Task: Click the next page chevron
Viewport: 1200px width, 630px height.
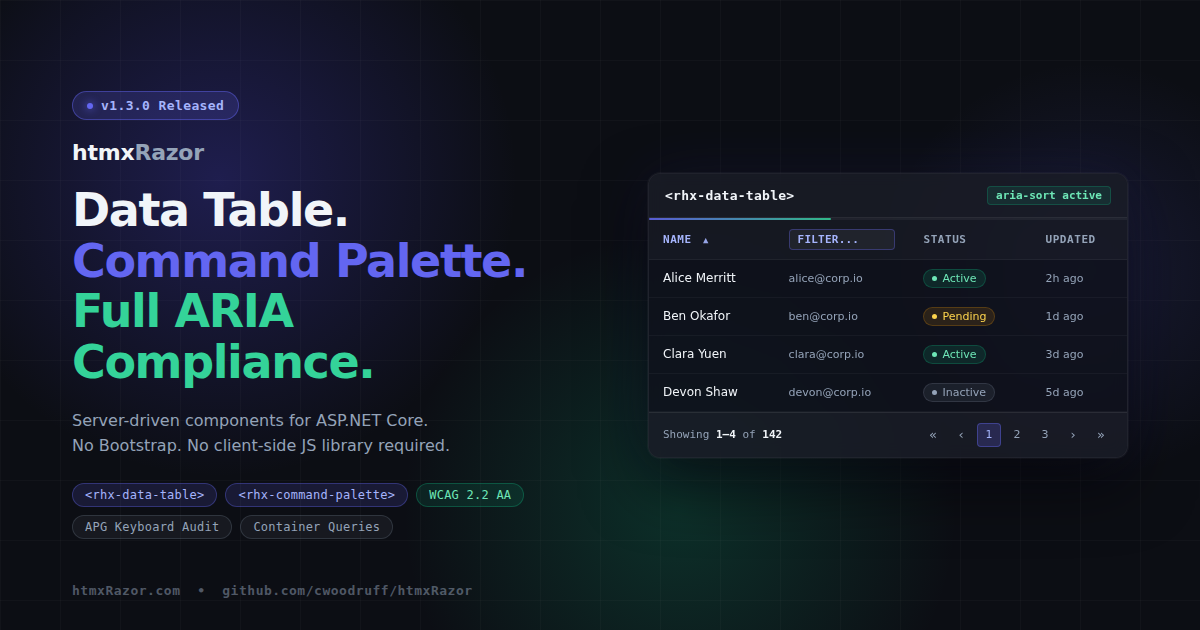Action: point(1073,434)
